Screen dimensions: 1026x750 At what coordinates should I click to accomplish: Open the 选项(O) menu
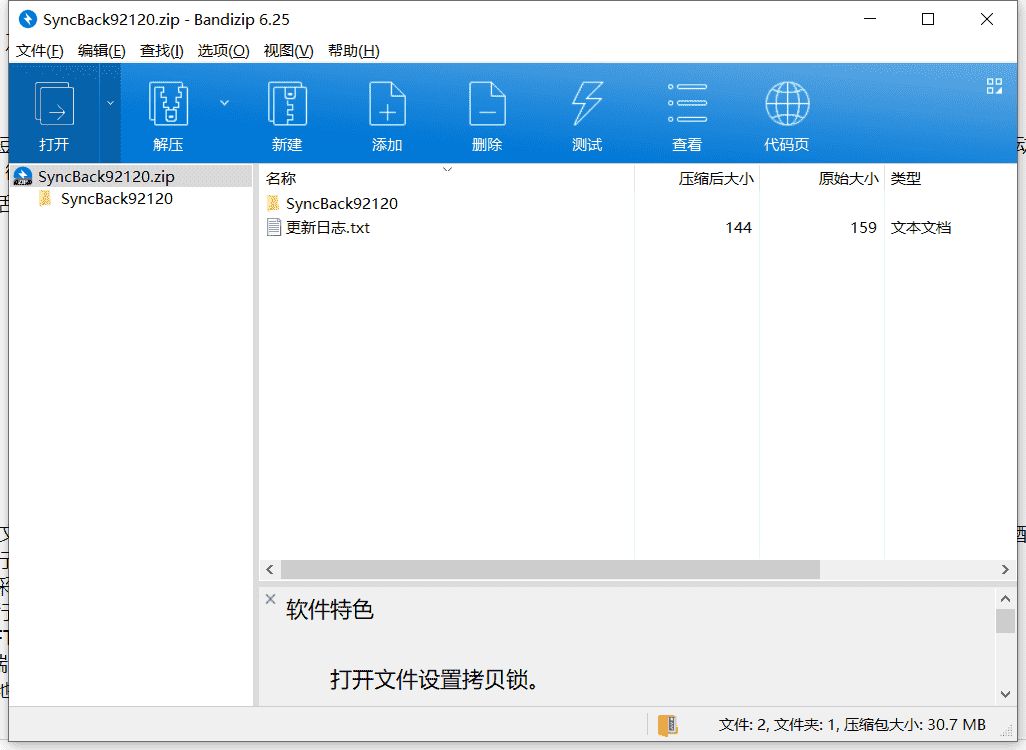coord(223,50)
